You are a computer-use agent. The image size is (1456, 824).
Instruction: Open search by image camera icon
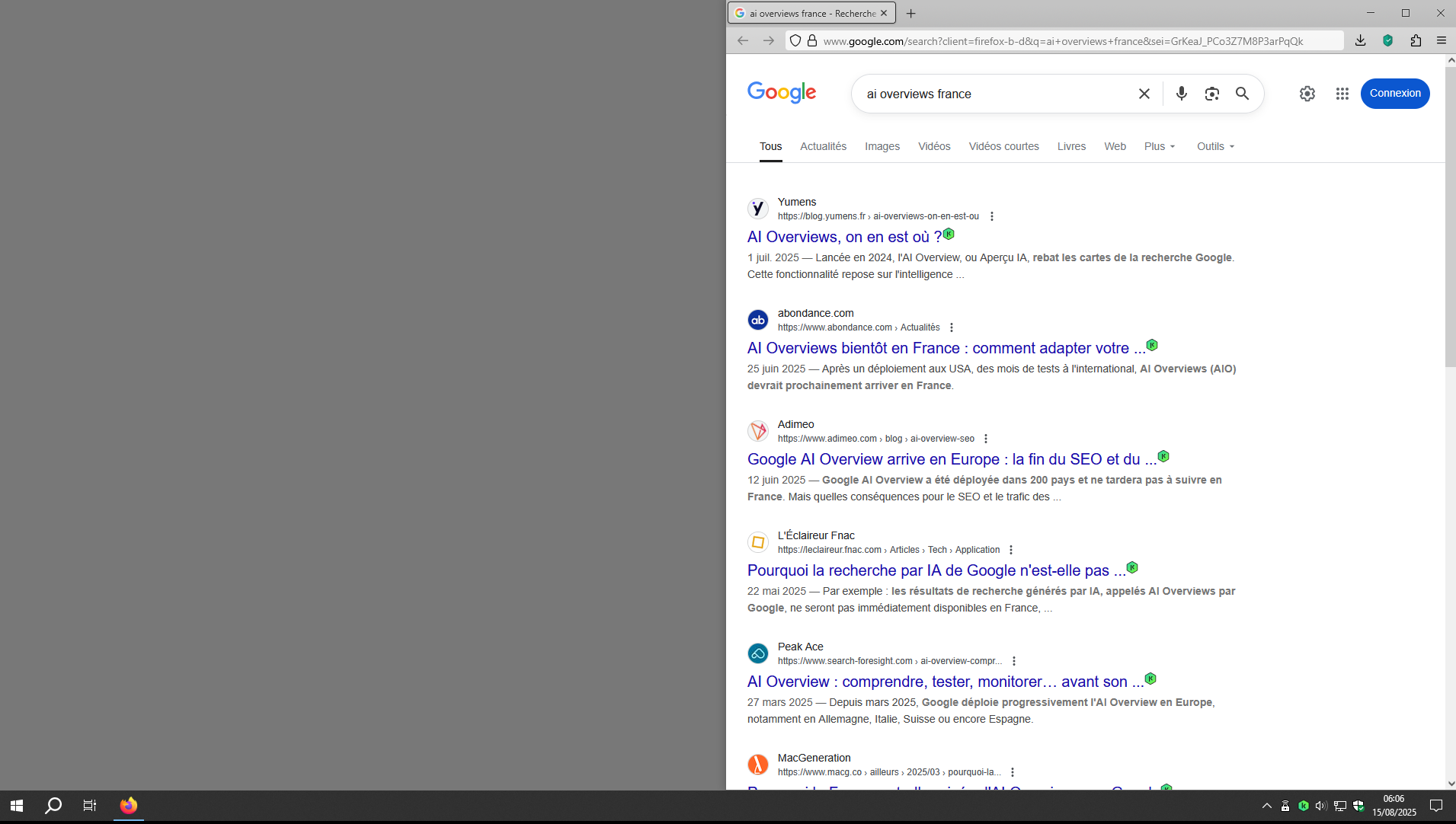(1212, 94)
